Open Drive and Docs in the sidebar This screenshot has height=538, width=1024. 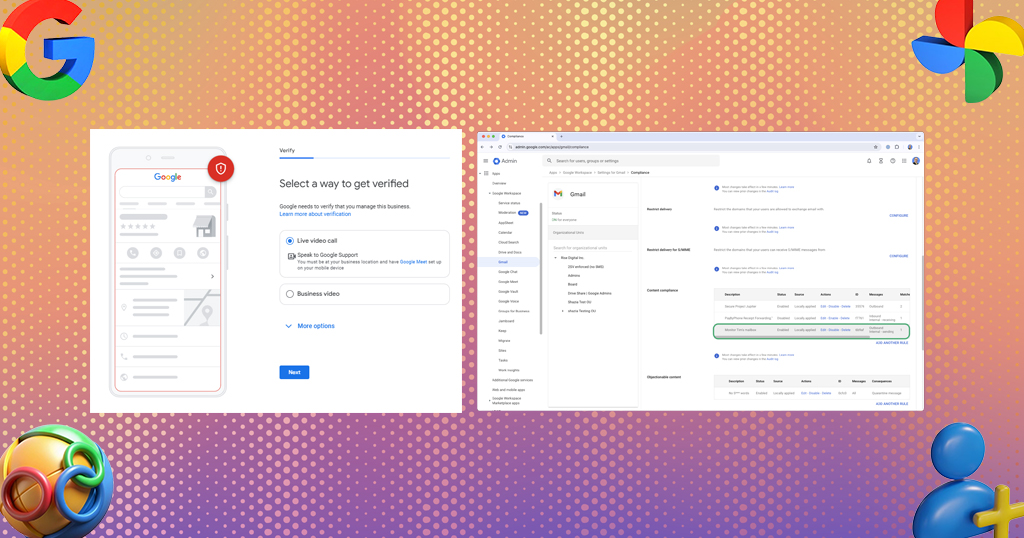click(510, 252)
